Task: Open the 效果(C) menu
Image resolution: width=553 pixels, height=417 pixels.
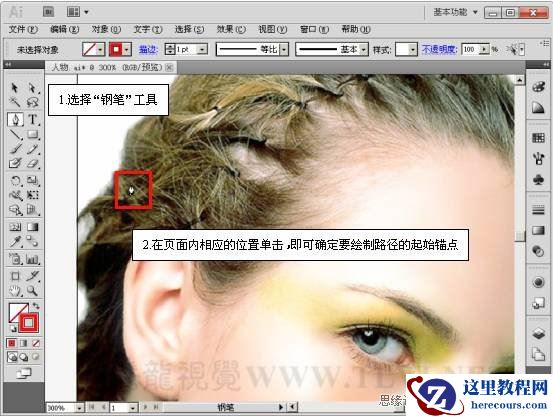Action: [231, 30]
